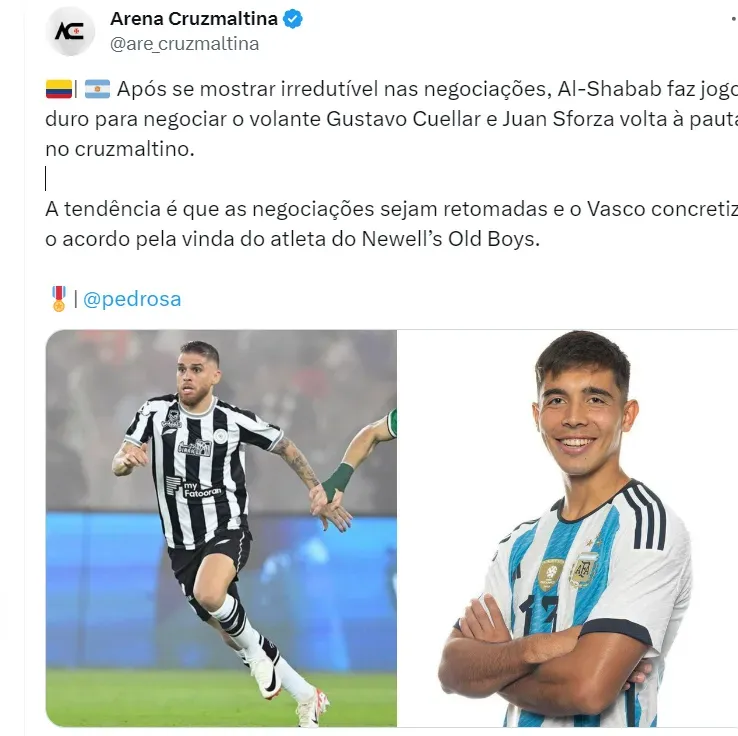The image size is (738, 736).
Task: Click the text line 'no cruzmaltino.'
Action: (x=120, y=149)
